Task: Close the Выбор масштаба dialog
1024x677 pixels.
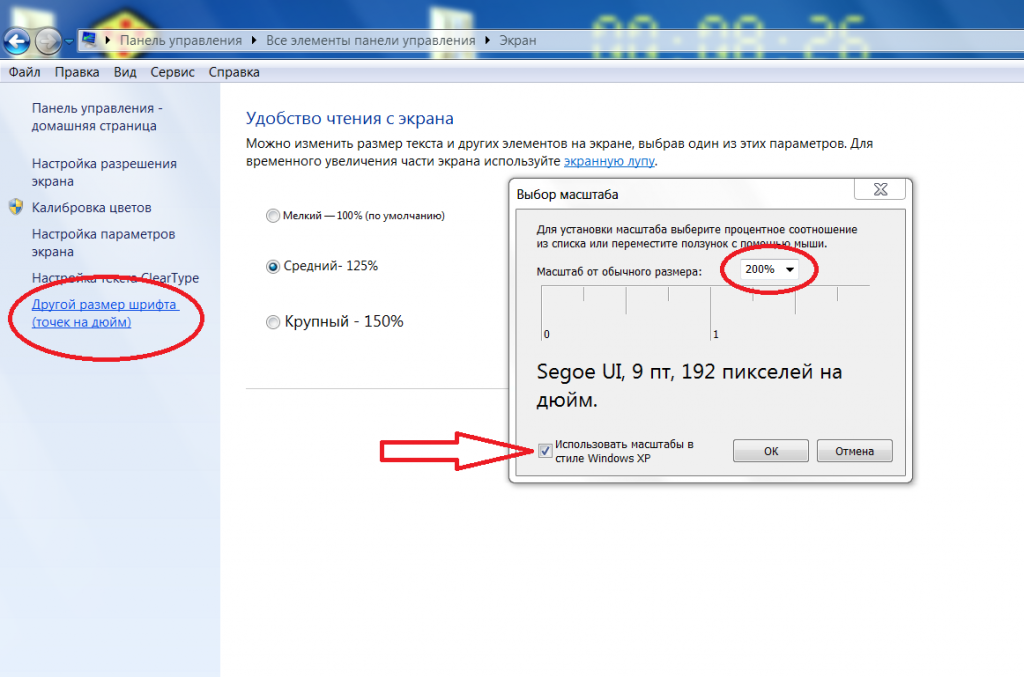Action: (x=880, y=189)
